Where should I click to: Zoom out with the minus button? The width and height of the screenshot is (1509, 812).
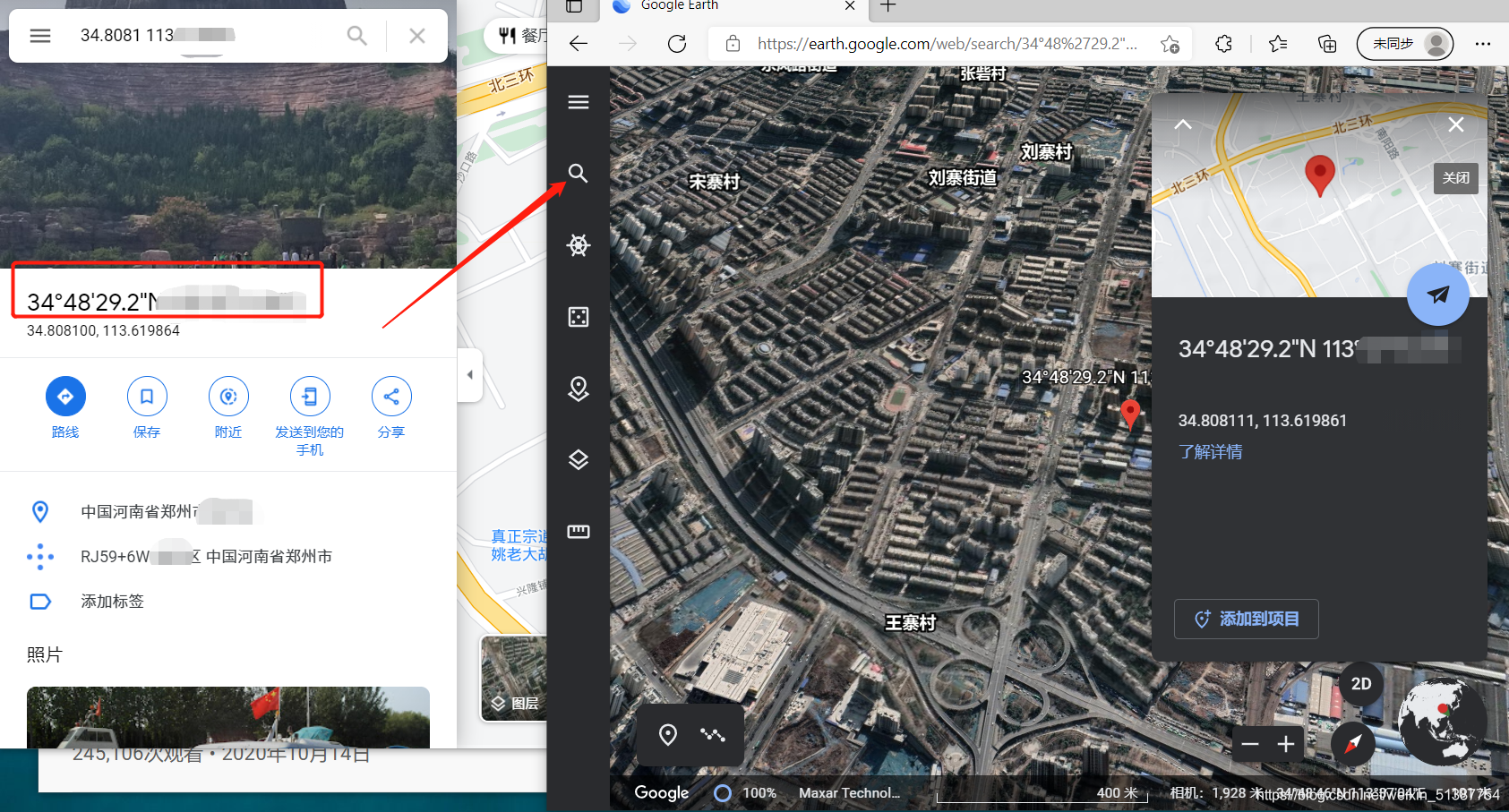1250,744
